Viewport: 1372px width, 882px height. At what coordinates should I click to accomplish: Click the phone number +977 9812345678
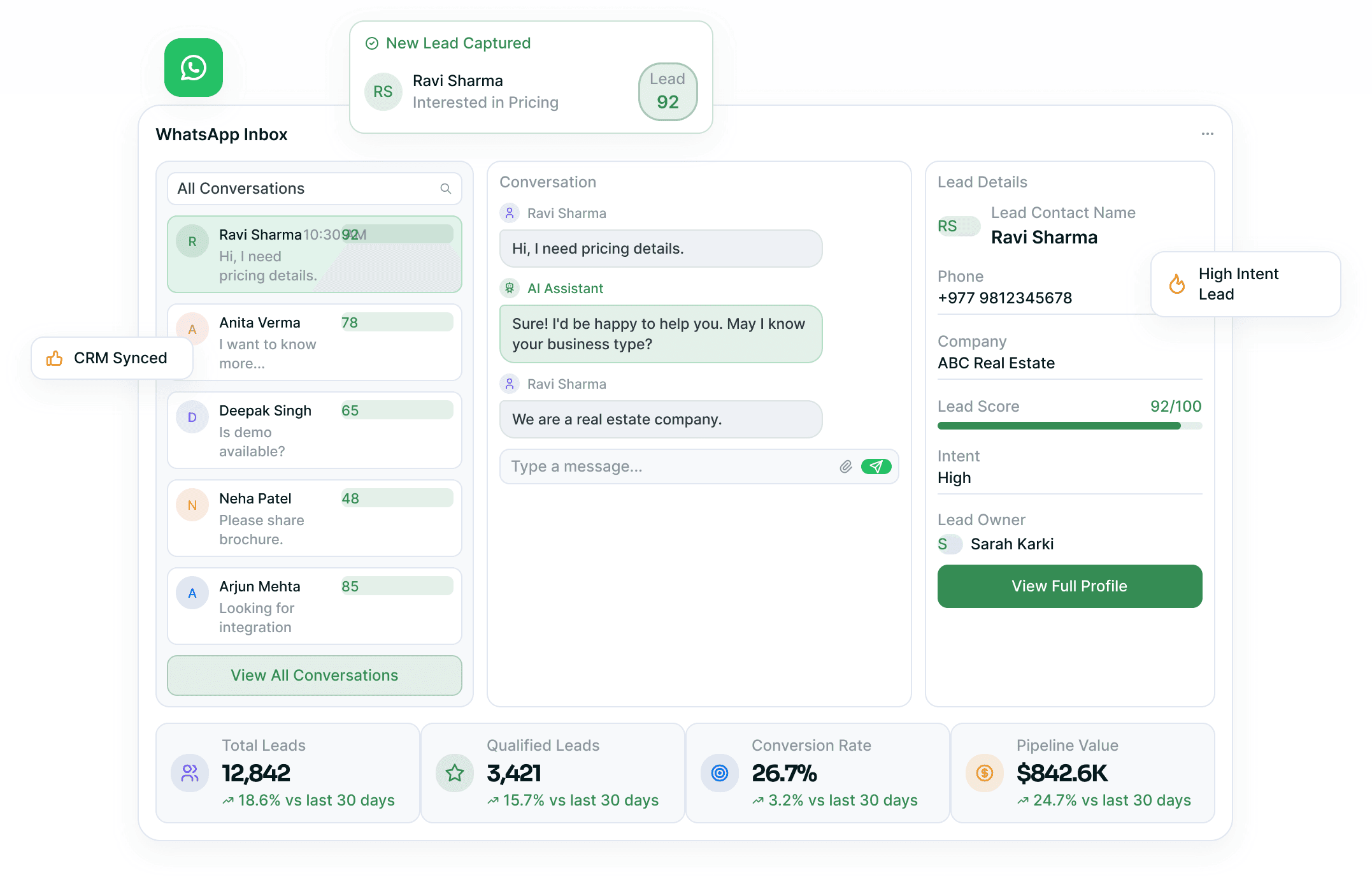coord(1005,298)
